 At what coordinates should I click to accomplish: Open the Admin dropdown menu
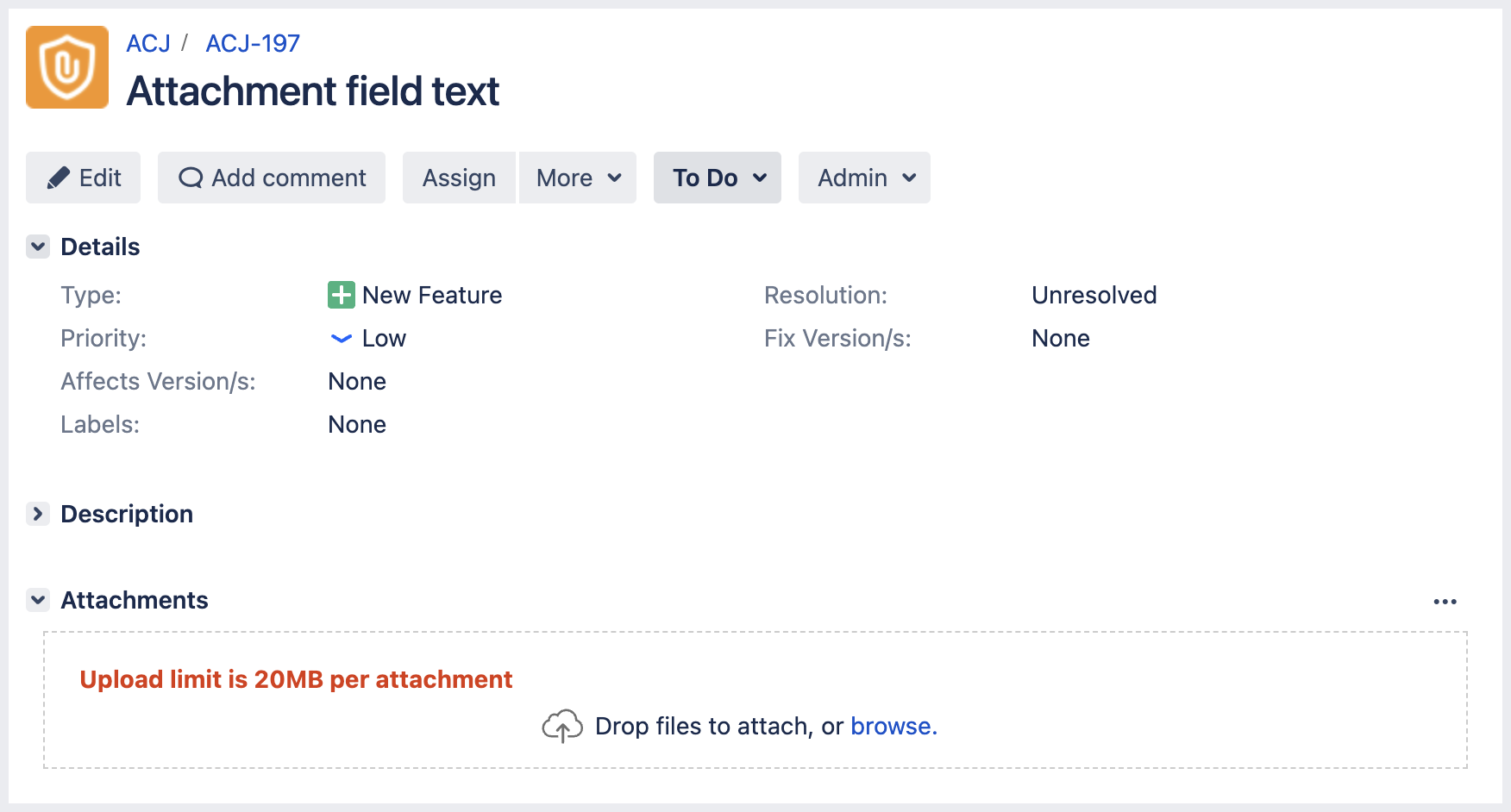click(x=863, y=178)
